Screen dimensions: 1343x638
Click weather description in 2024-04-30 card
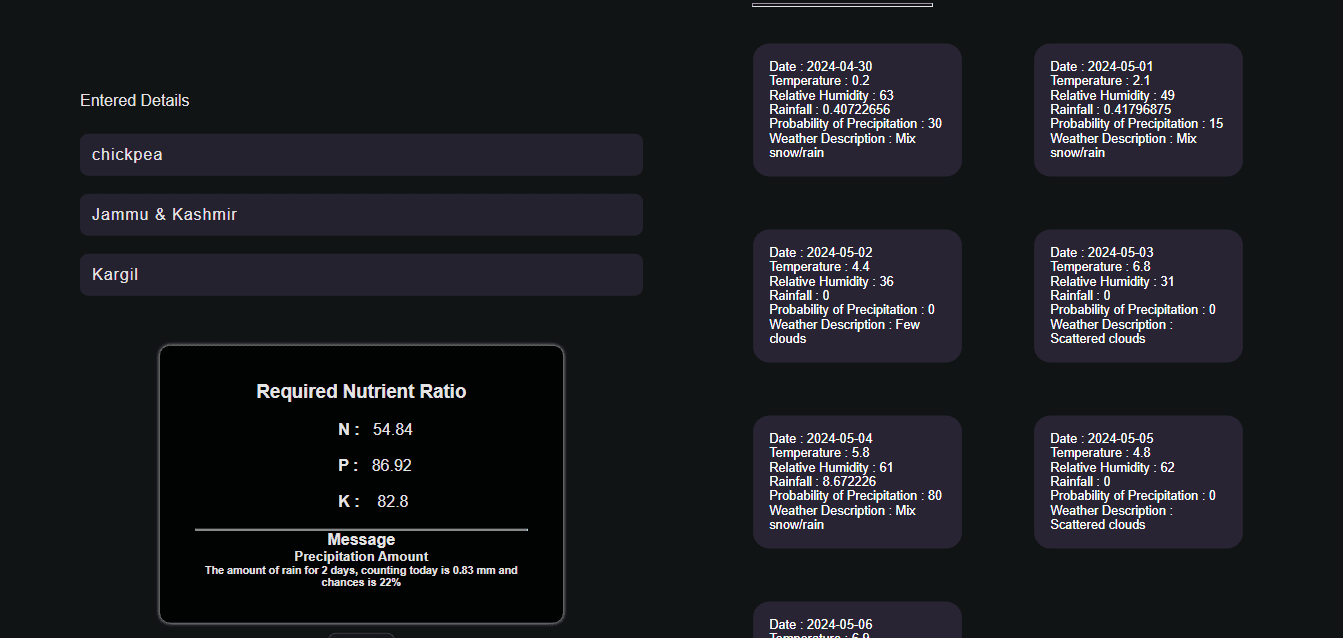[x=842, y=146]
